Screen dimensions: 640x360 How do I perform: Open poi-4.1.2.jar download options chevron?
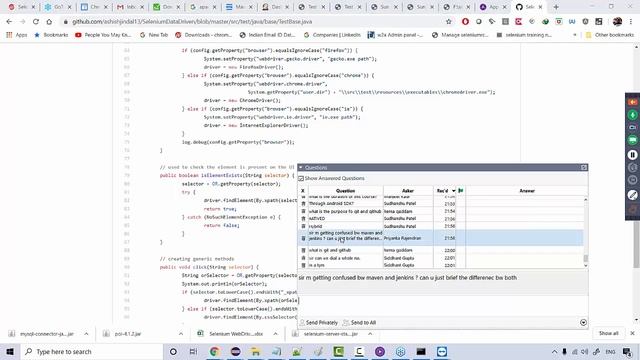click(x=181, y=334)
